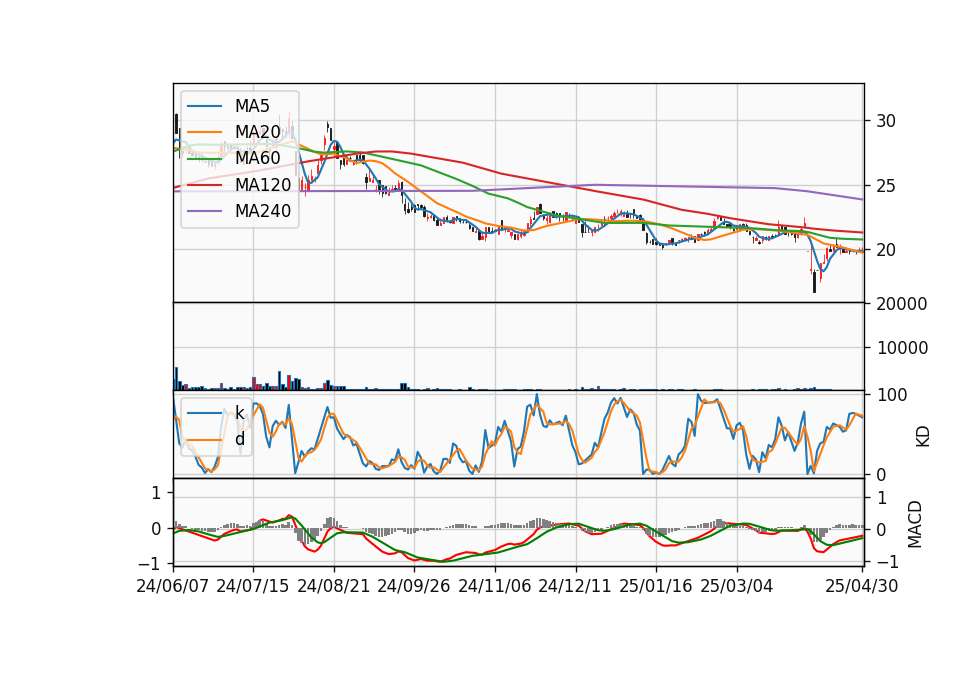The width and height of the screenshot is (960, 690).
Task: Click the MA240 legend label
Action: pos(263,211)
